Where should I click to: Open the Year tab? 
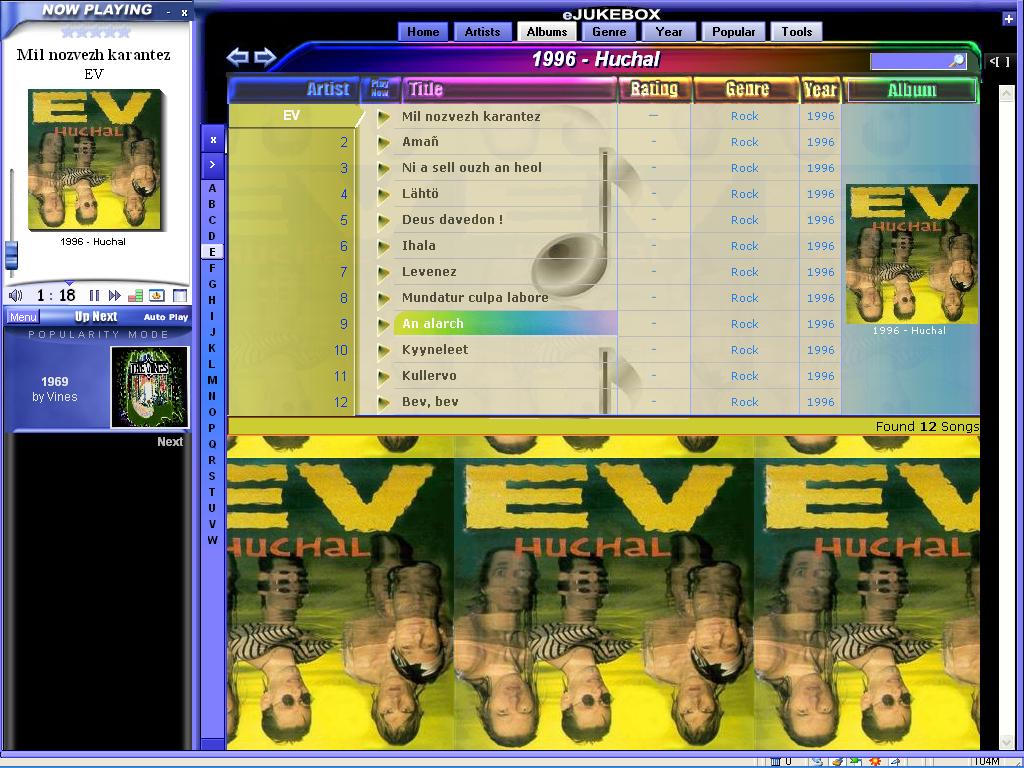[669, 31]
